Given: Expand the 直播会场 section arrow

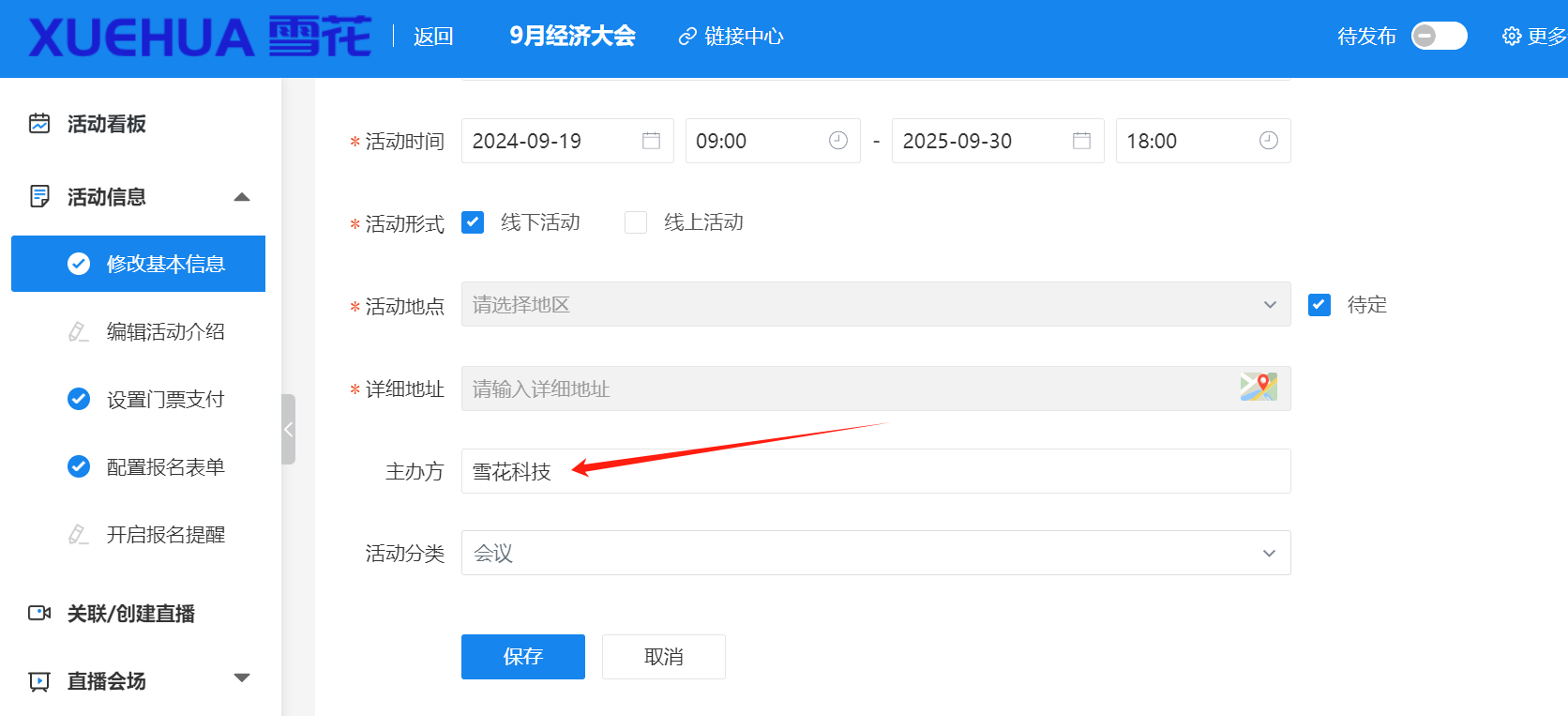Looking at the screenshot, I should point(242,678).
